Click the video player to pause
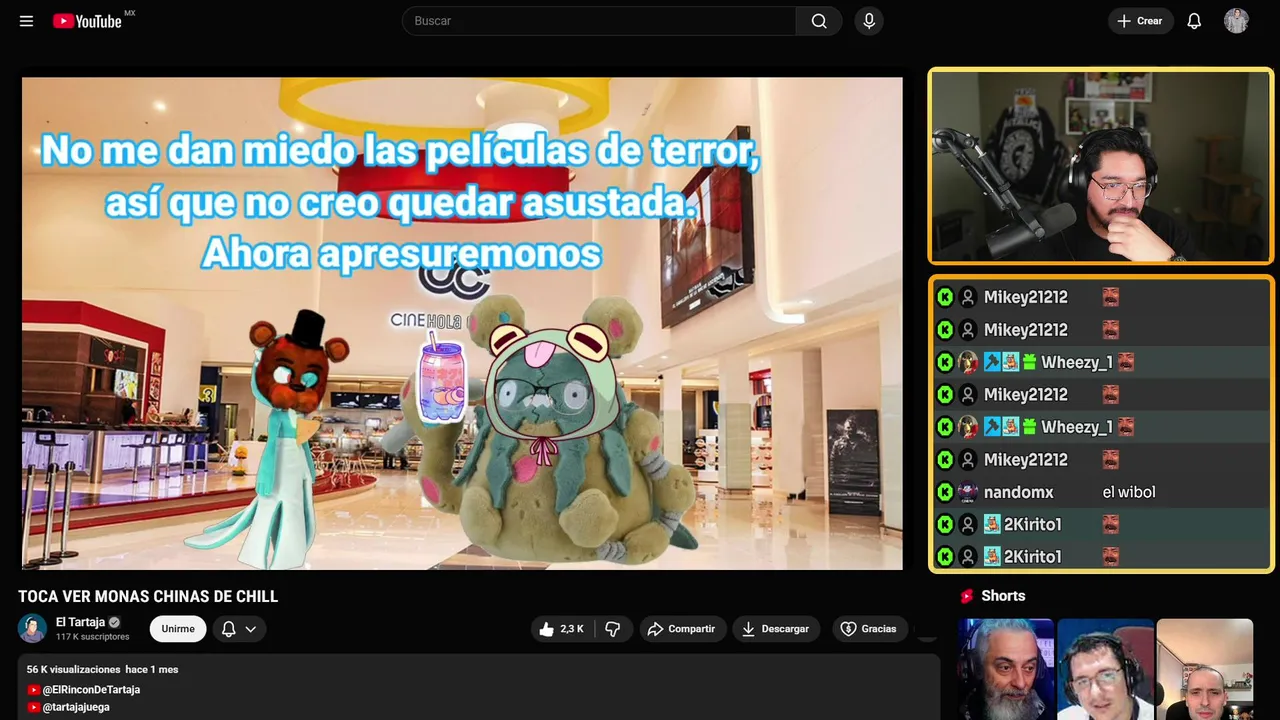Screen dimensions: 1280x720 462,323
